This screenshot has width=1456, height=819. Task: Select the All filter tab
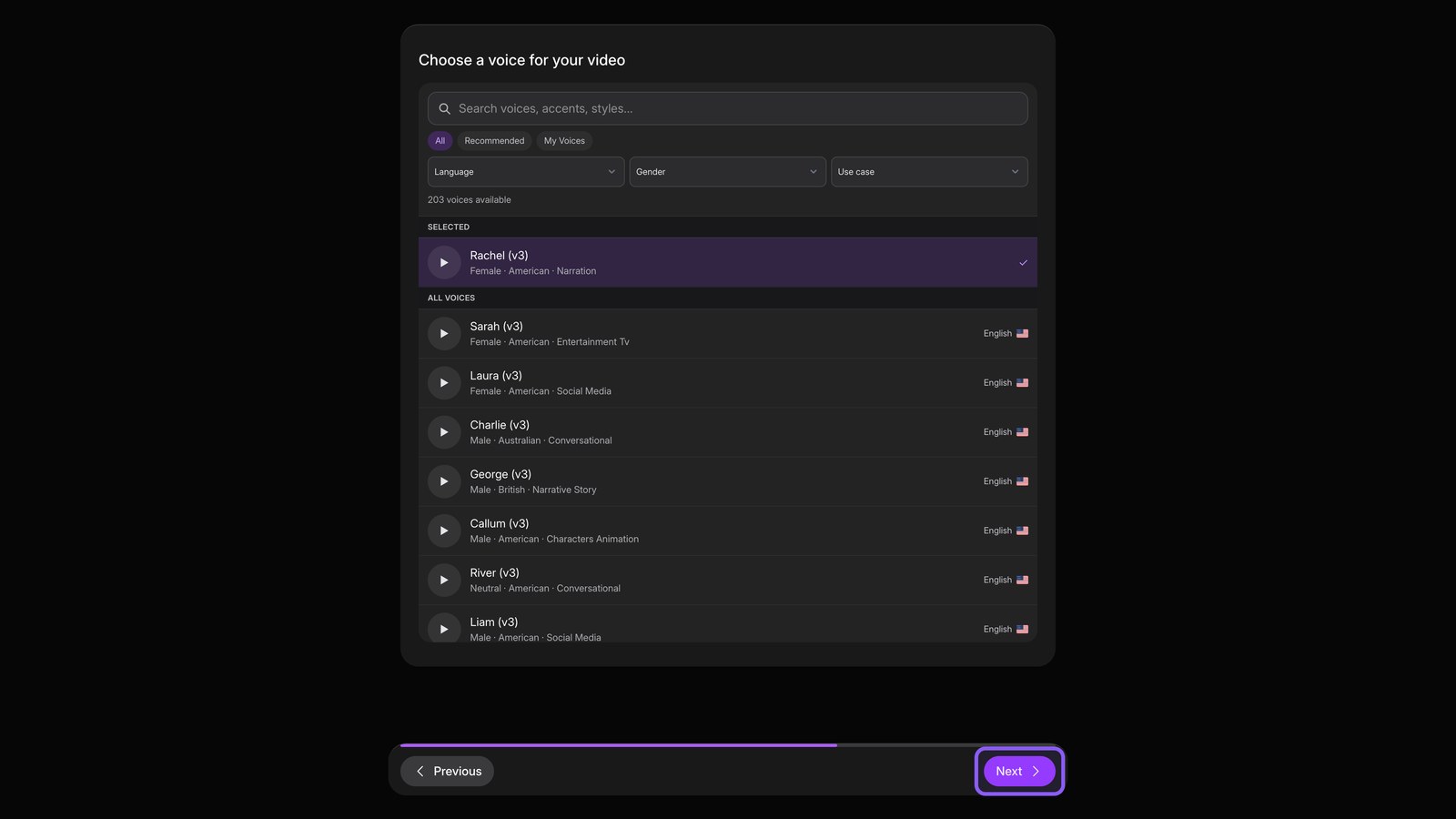pos(440,141)
